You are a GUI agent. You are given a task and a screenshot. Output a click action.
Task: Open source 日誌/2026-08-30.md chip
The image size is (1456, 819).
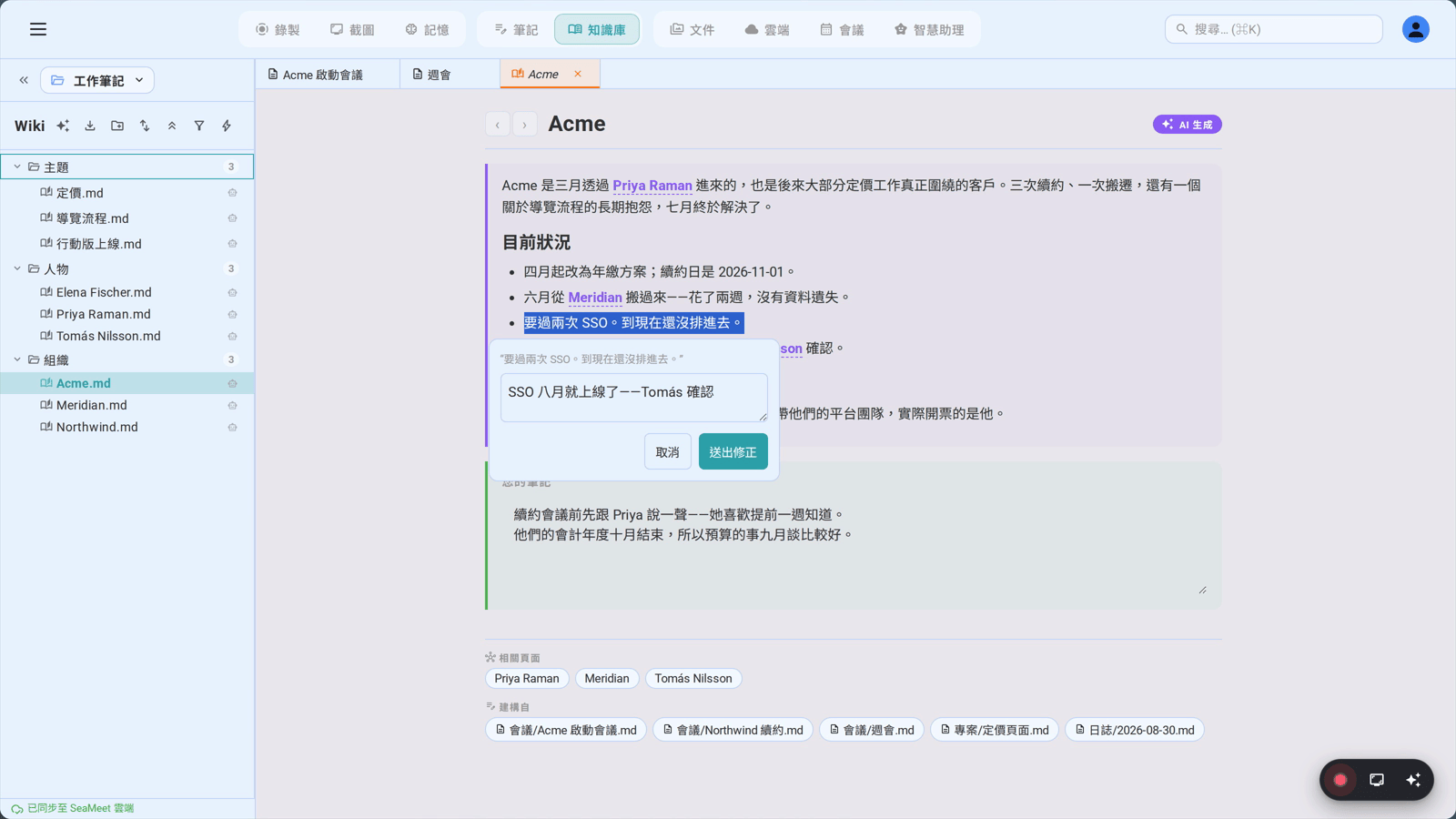point(1135,730)
